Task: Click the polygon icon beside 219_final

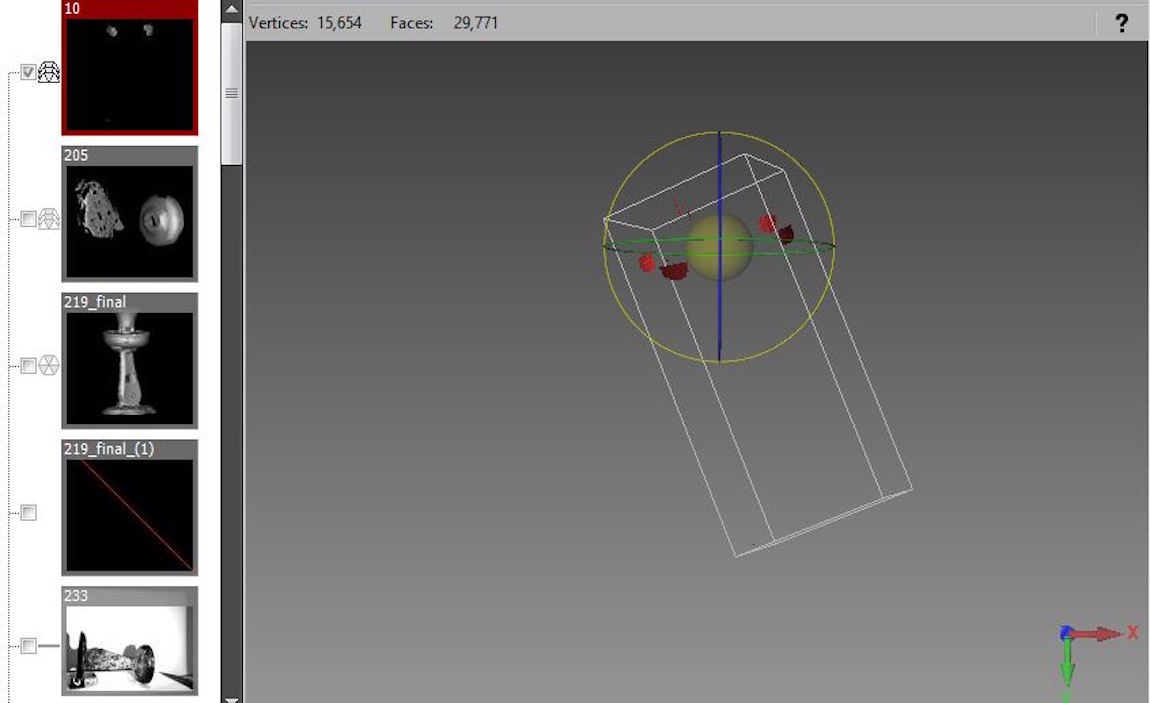Action: pos(49,366)
